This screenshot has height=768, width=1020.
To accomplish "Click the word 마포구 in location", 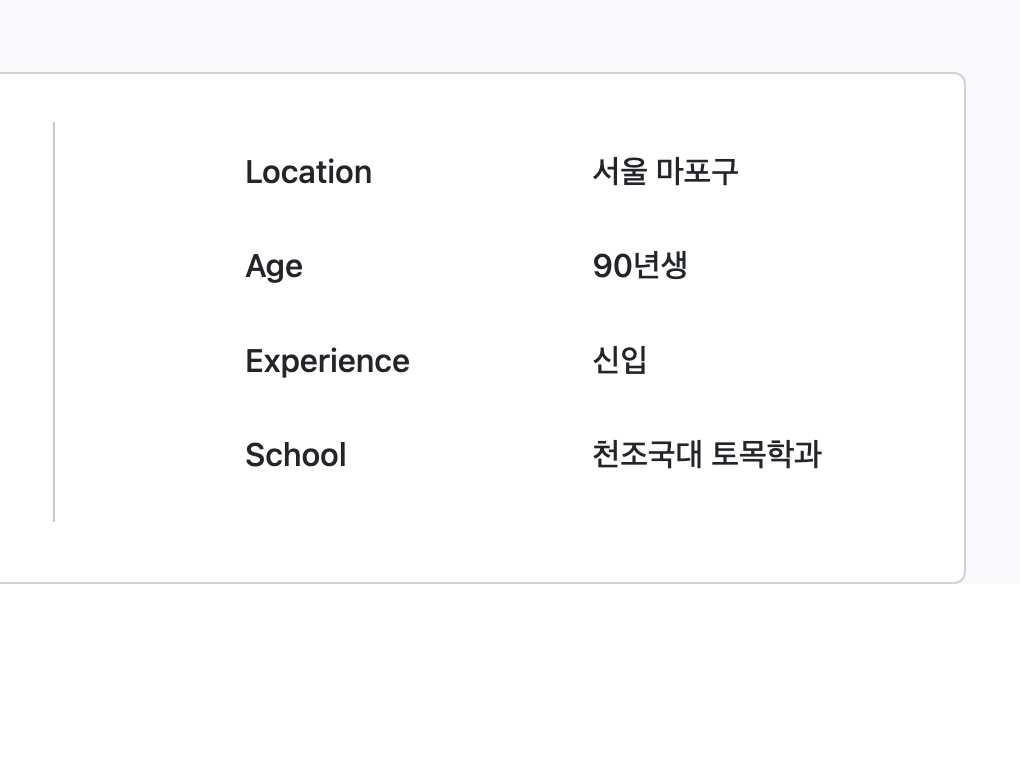I will tap(697, 172).
